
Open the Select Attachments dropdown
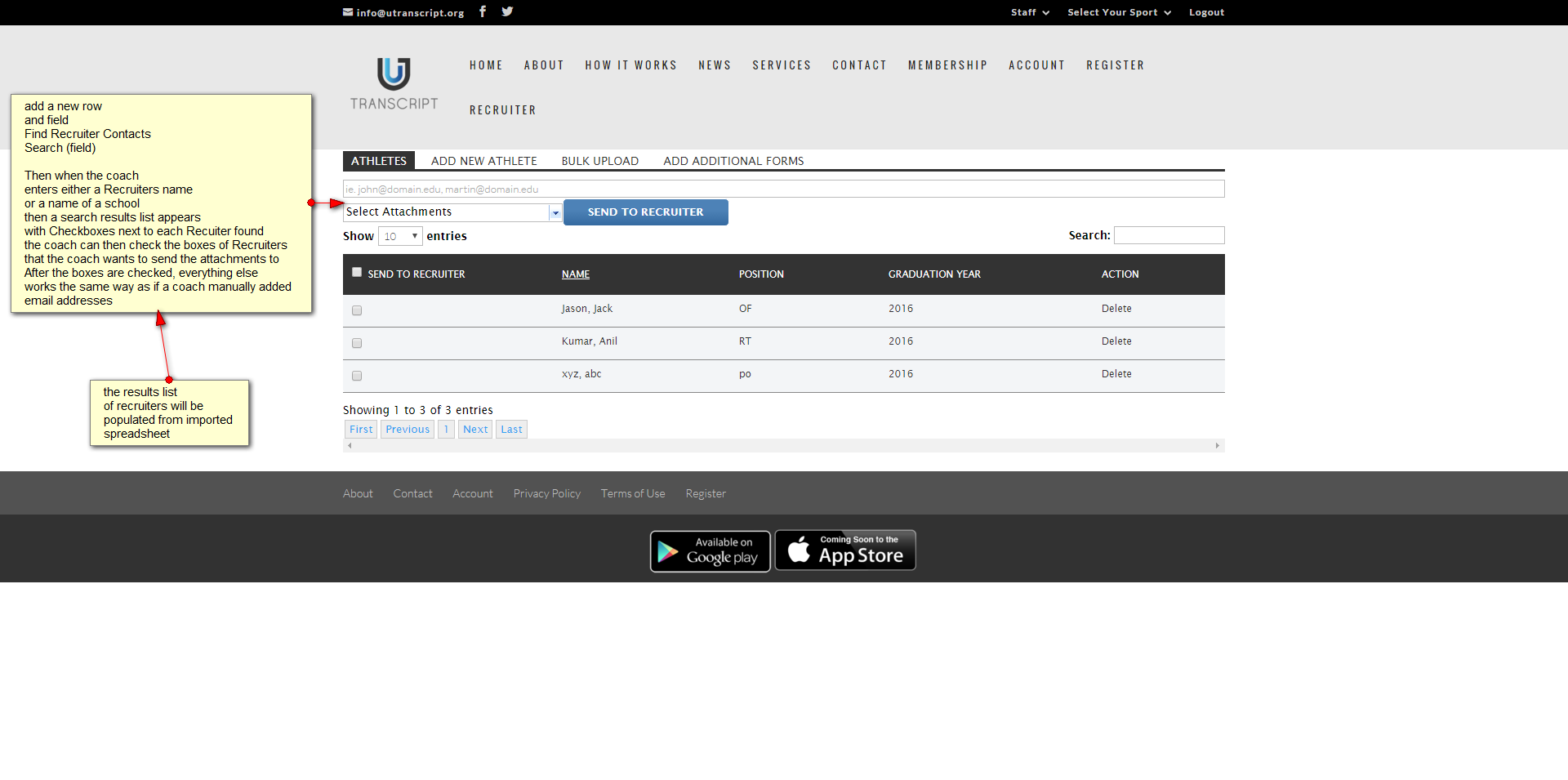point(452,212)
